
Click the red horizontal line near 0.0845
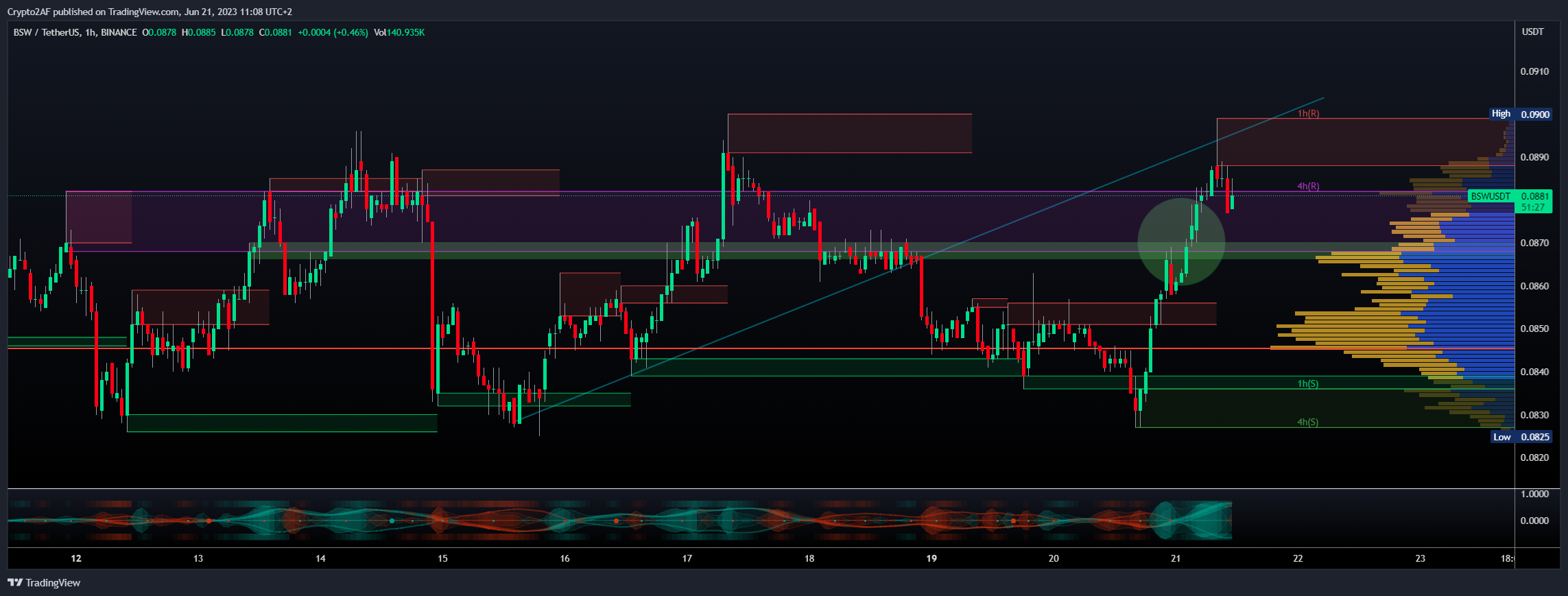pos(761,348)
